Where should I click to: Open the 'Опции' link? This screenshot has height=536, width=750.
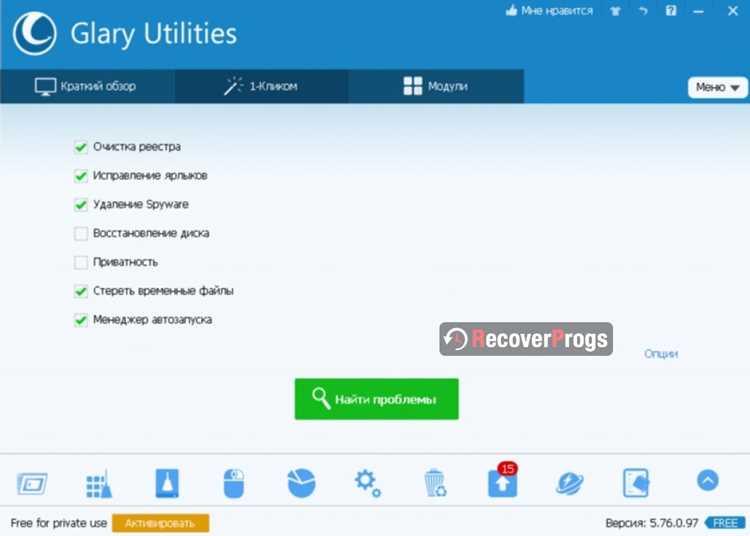click(x=661, y=354)
